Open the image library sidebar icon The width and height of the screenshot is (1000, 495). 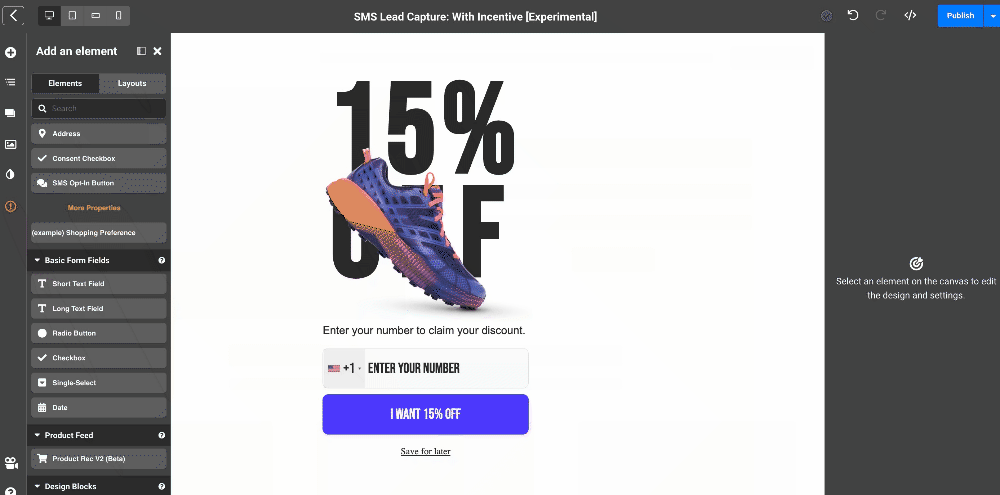11,144
